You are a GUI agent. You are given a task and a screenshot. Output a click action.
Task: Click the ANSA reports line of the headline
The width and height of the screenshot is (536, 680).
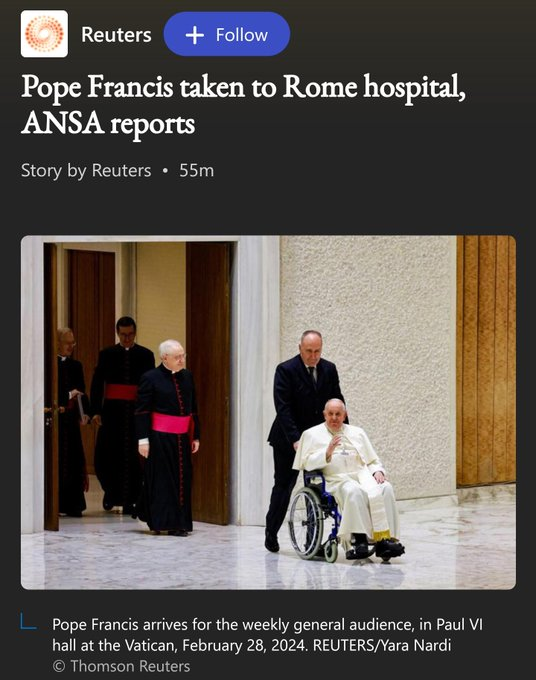108,123
